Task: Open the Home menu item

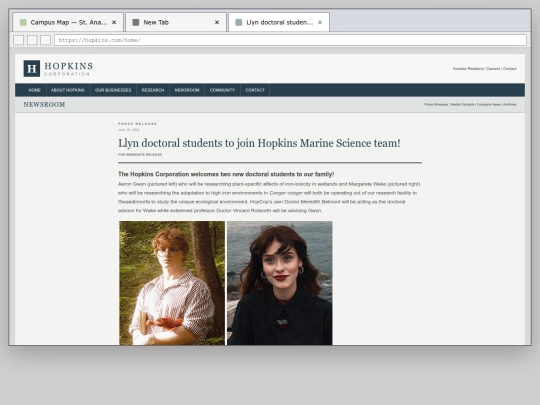Action: [x=34, y=90]
